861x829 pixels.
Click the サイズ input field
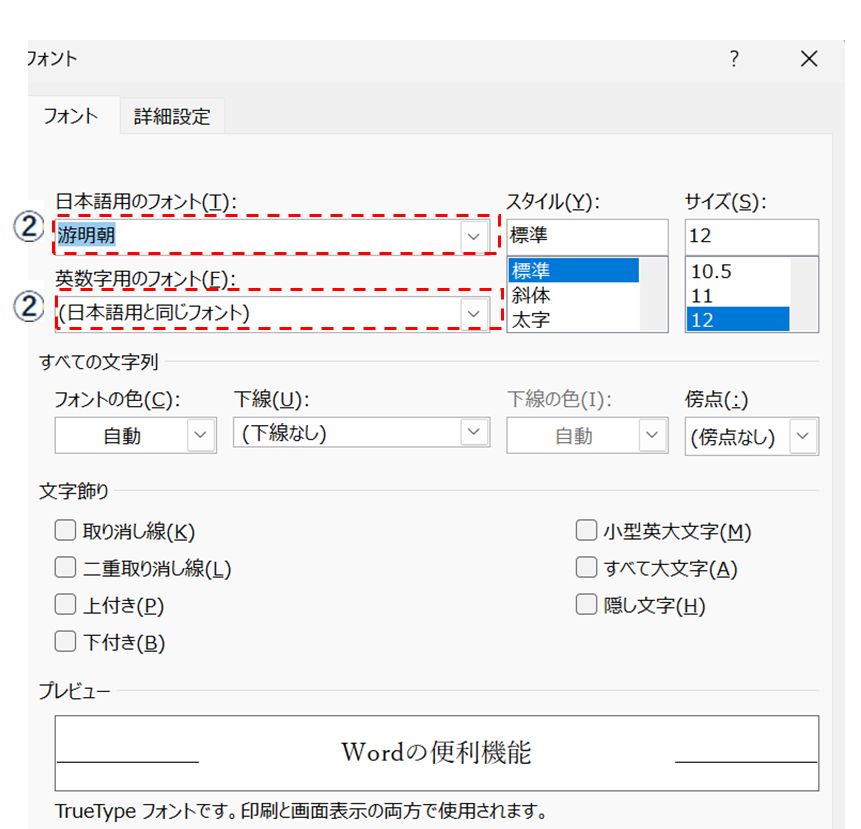751,237
